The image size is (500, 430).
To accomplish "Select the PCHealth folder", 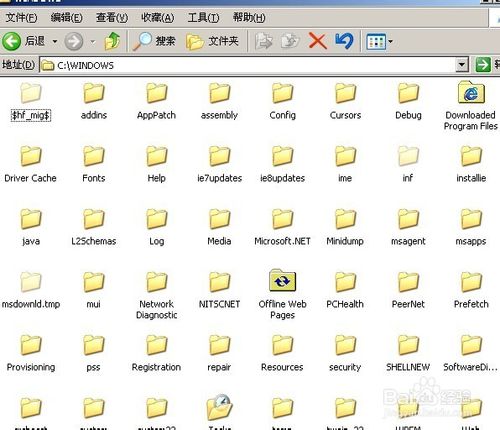I will pyautogui.click(x=345, y=291).
